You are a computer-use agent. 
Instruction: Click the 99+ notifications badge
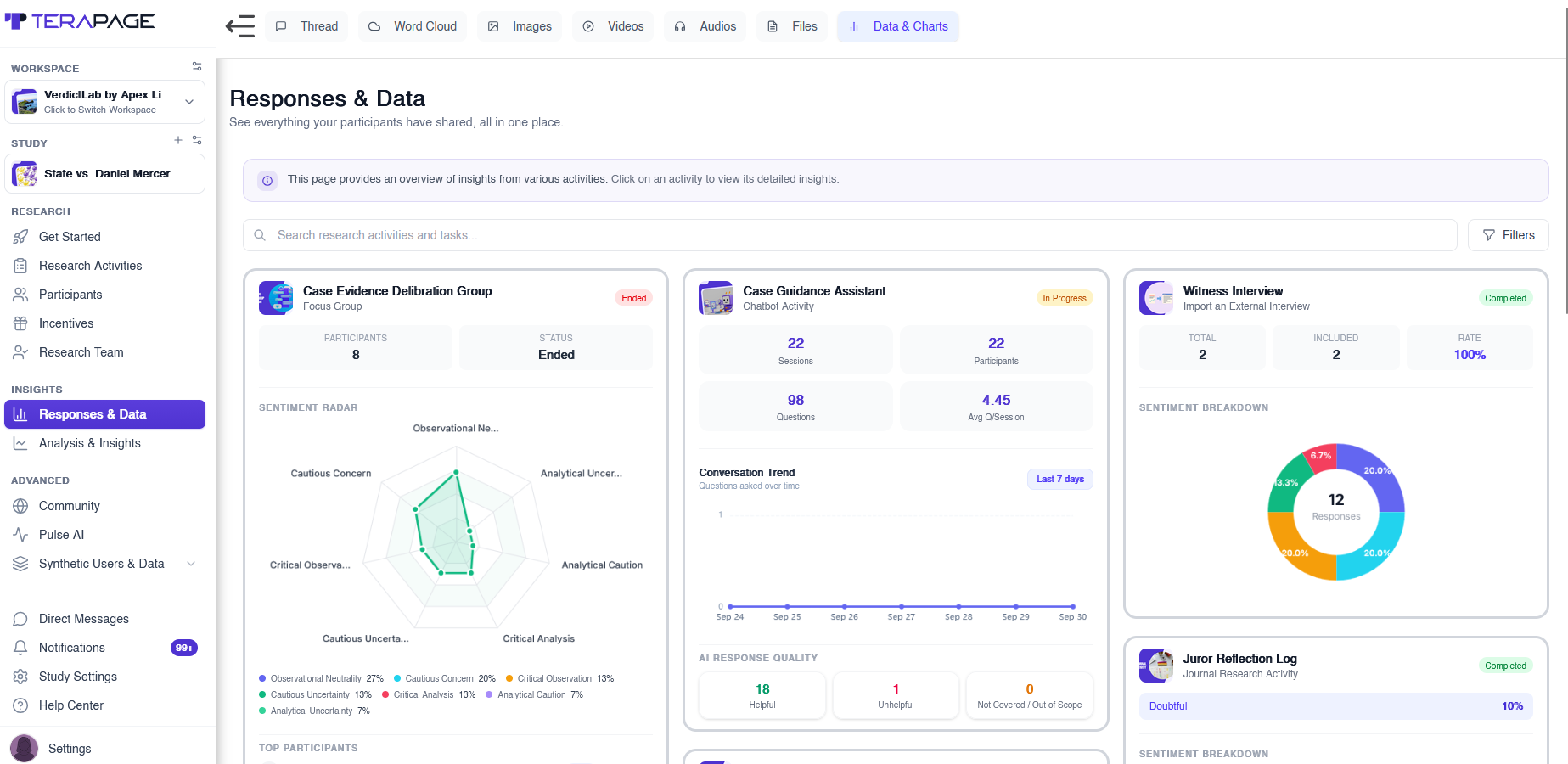(184, 648)
